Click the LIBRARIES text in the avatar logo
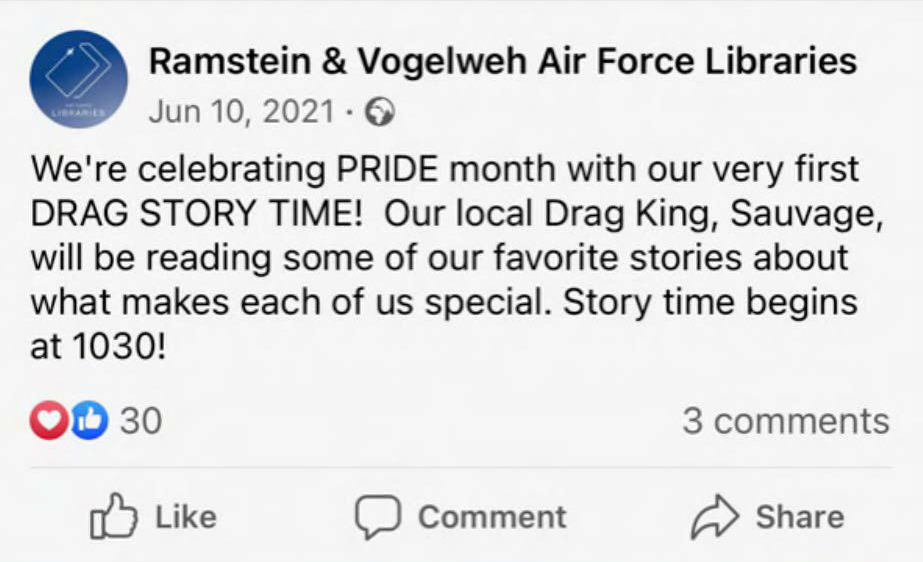The height and width of the screenshot is (562, 923). 78,114
